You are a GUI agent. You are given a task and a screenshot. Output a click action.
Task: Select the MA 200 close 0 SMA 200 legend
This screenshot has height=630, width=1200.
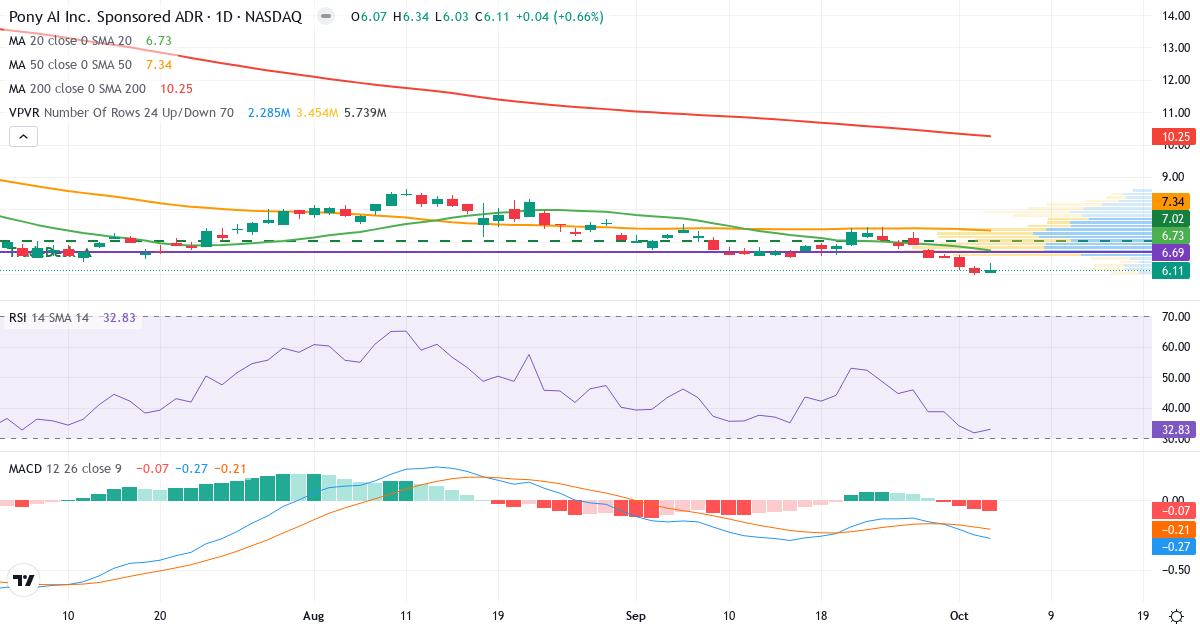click(x=77, y=89)
